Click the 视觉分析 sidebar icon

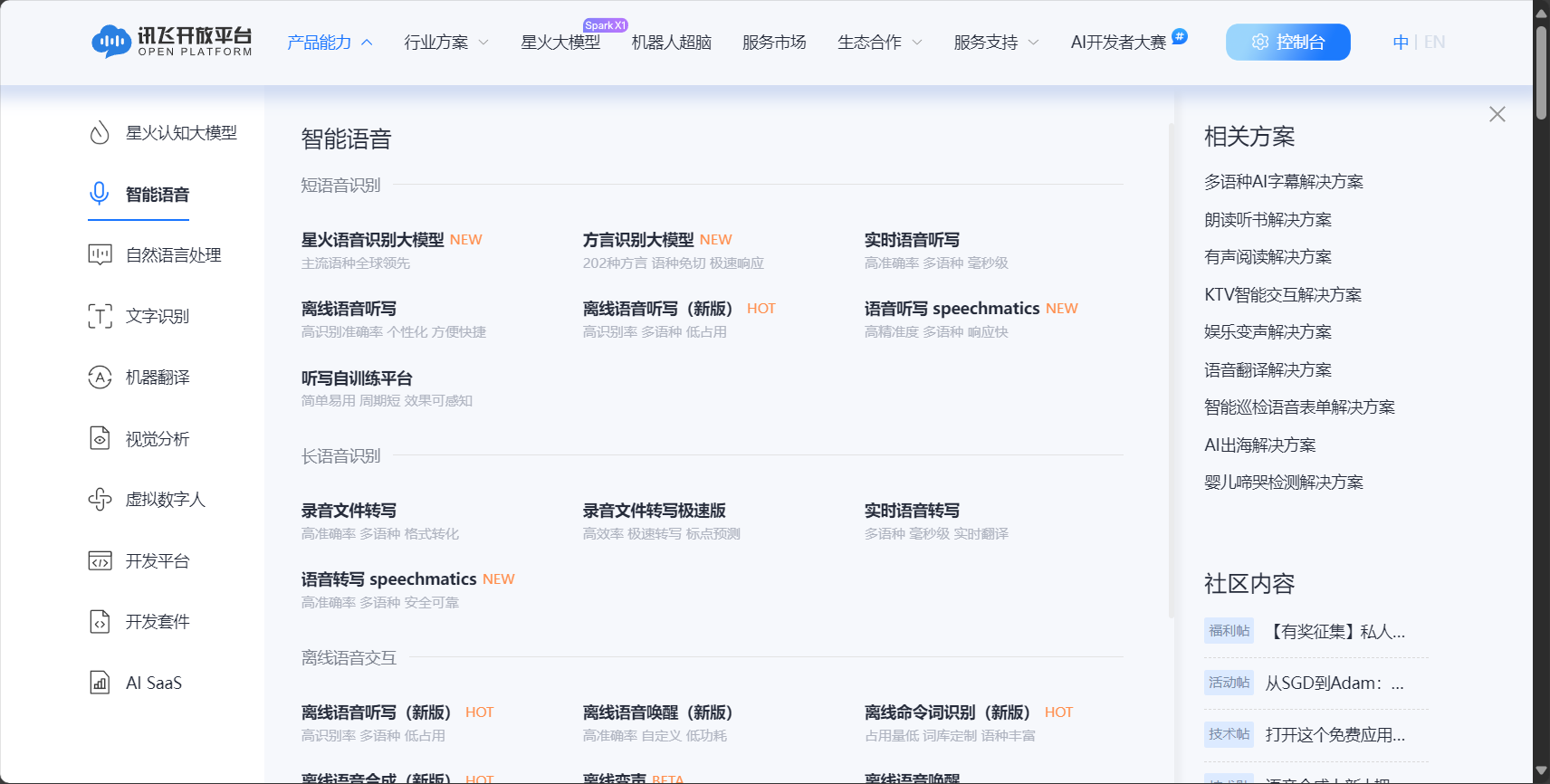(100, 438)
